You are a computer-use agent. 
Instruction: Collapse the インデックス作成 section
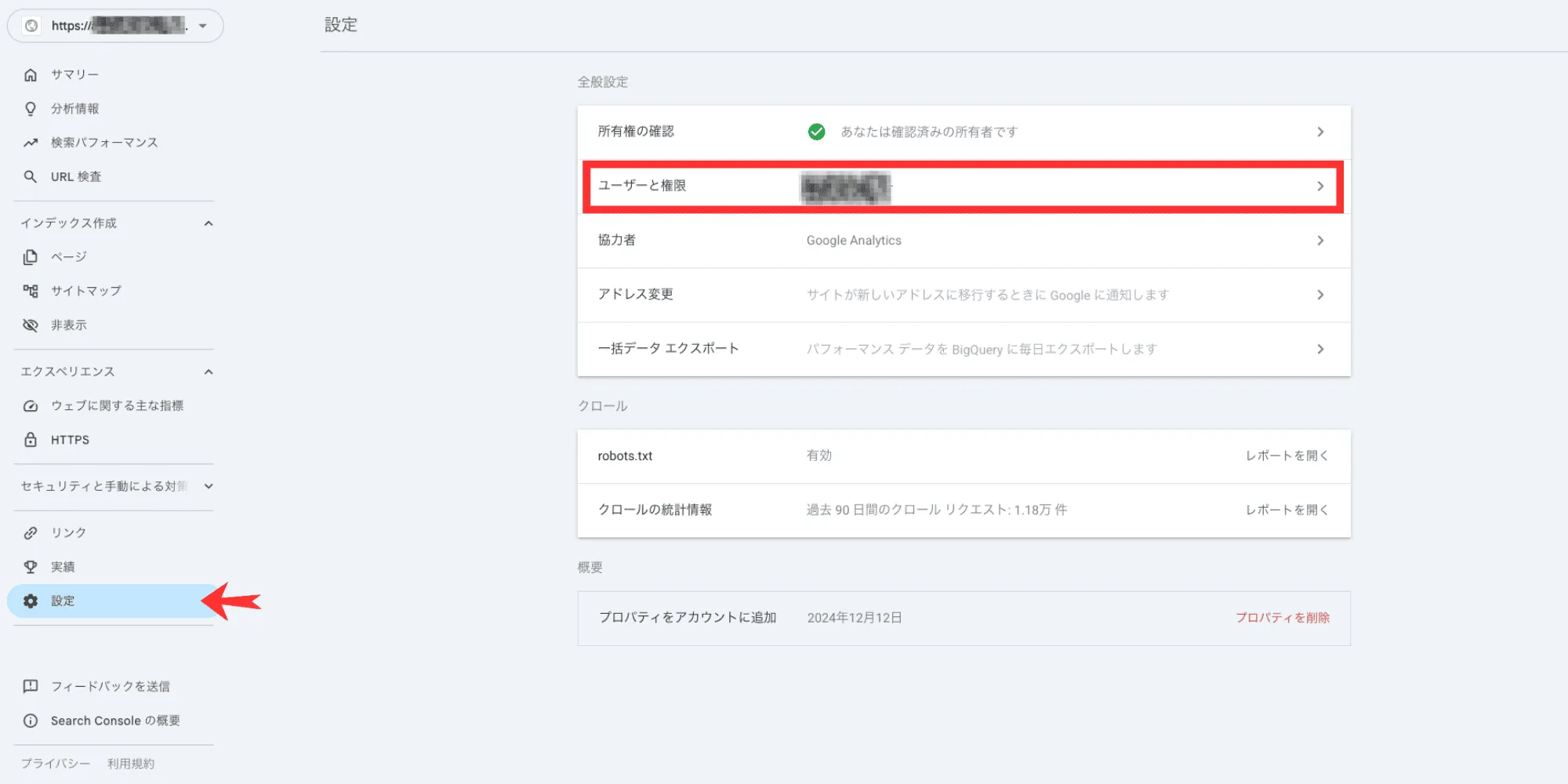click(x=209, y=223)
